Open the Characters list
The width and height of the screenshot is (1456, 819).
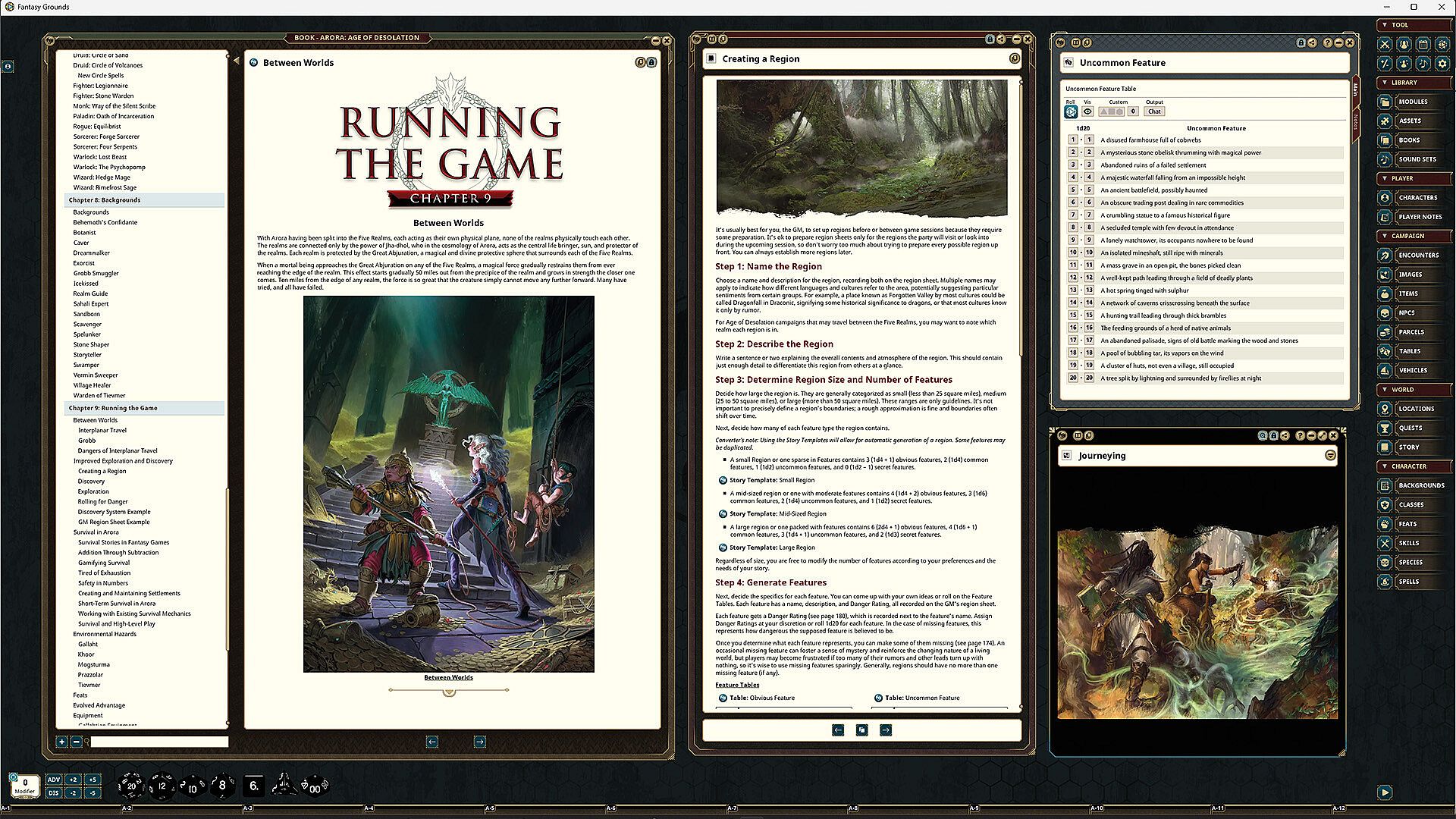[1417, 198]
